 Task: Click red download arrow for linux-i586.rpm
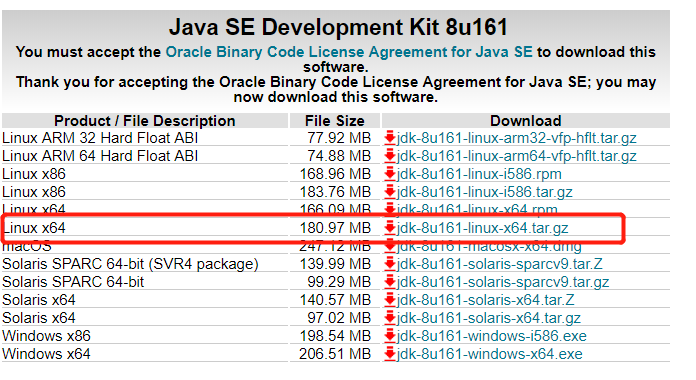point(390,174)
